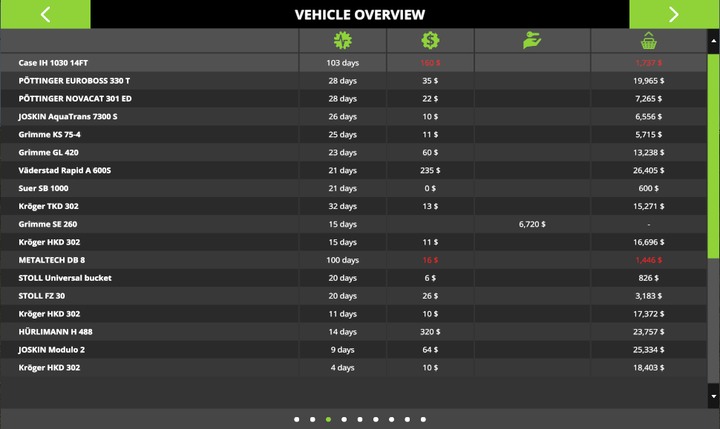The image size is (720, 429).
Task: Click the hand-with-key leasing column icon
Action: tap(532, 41)
